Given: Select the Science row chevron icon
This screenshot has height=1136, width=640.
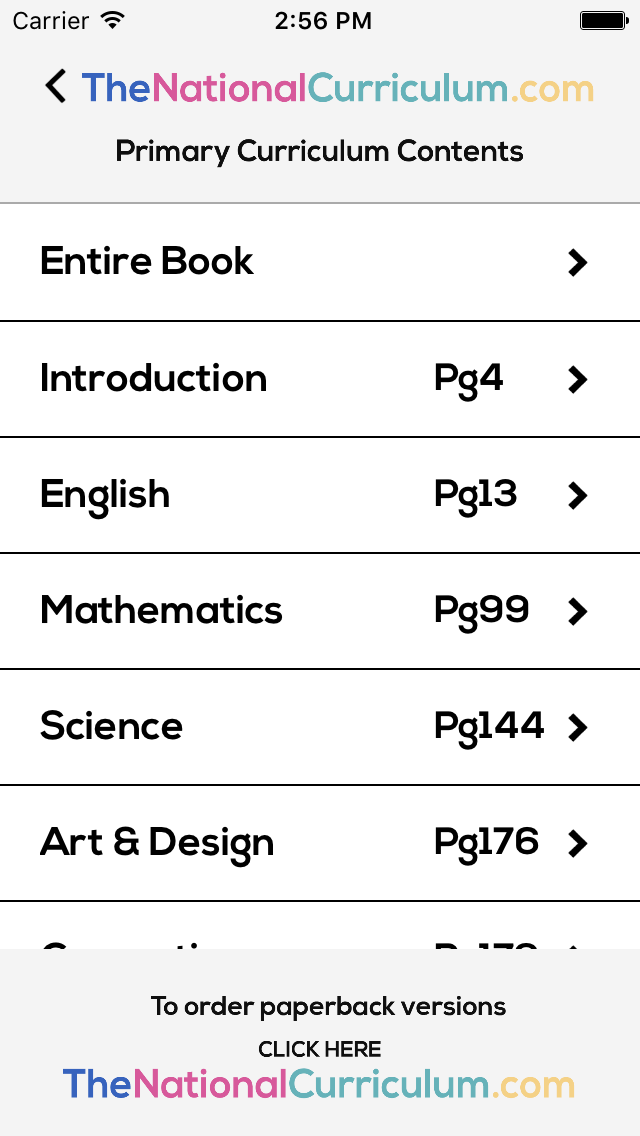Looking at the screenshot, I should tap(578, 727).
